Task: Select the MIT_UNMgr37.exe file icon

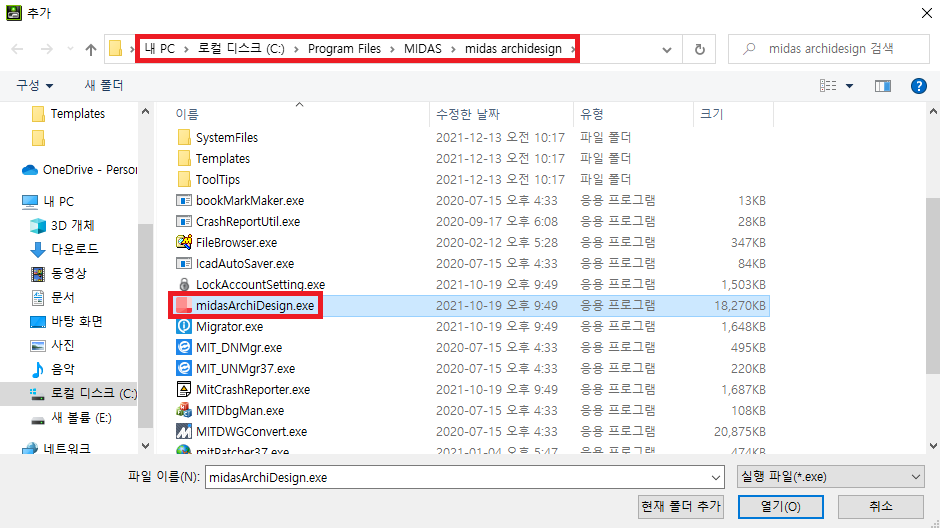Action: [x=183, y=368]
